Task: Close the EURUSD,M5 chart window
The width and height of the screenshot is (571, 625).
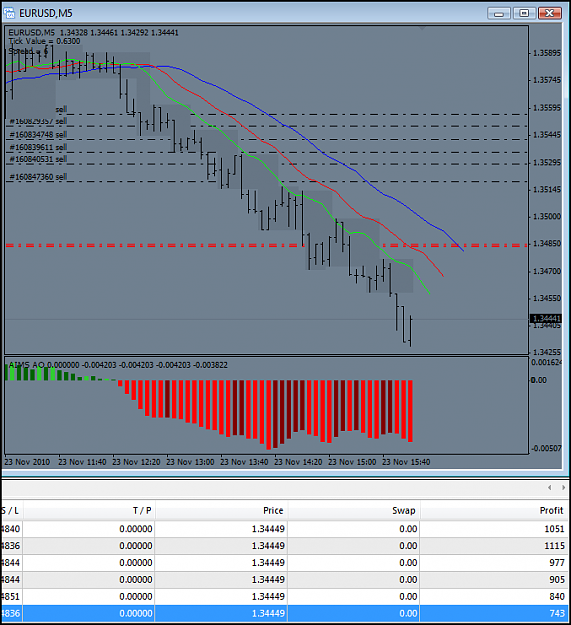Action: tap(549, 14)
